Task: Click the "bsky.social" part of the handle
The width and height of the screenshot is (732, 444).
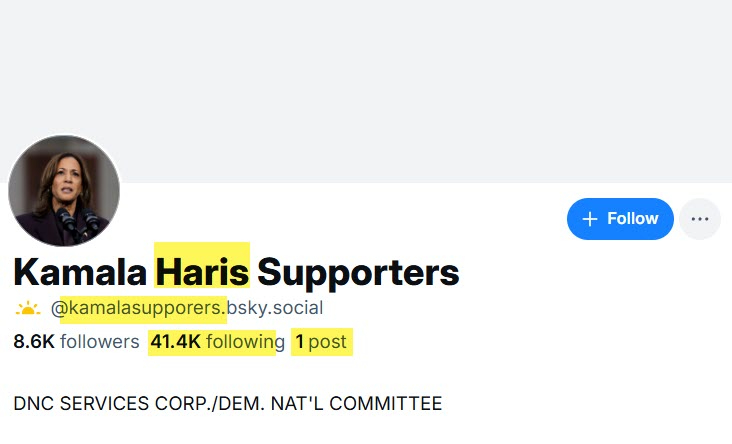Action: [x=275, y=308]
